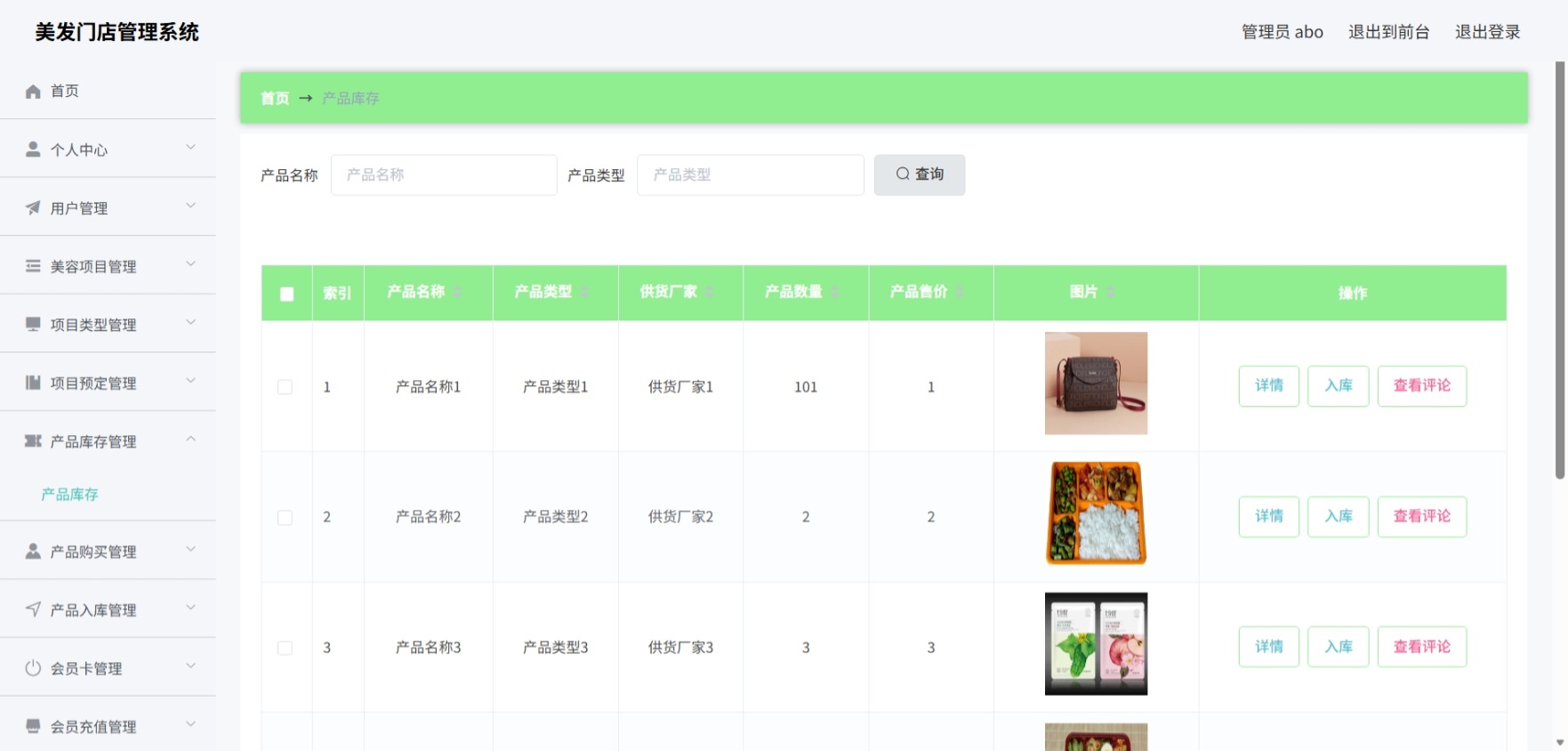Expand the 产品购买管理 chevron
The image size is (1568, 751).
(190, 549)
